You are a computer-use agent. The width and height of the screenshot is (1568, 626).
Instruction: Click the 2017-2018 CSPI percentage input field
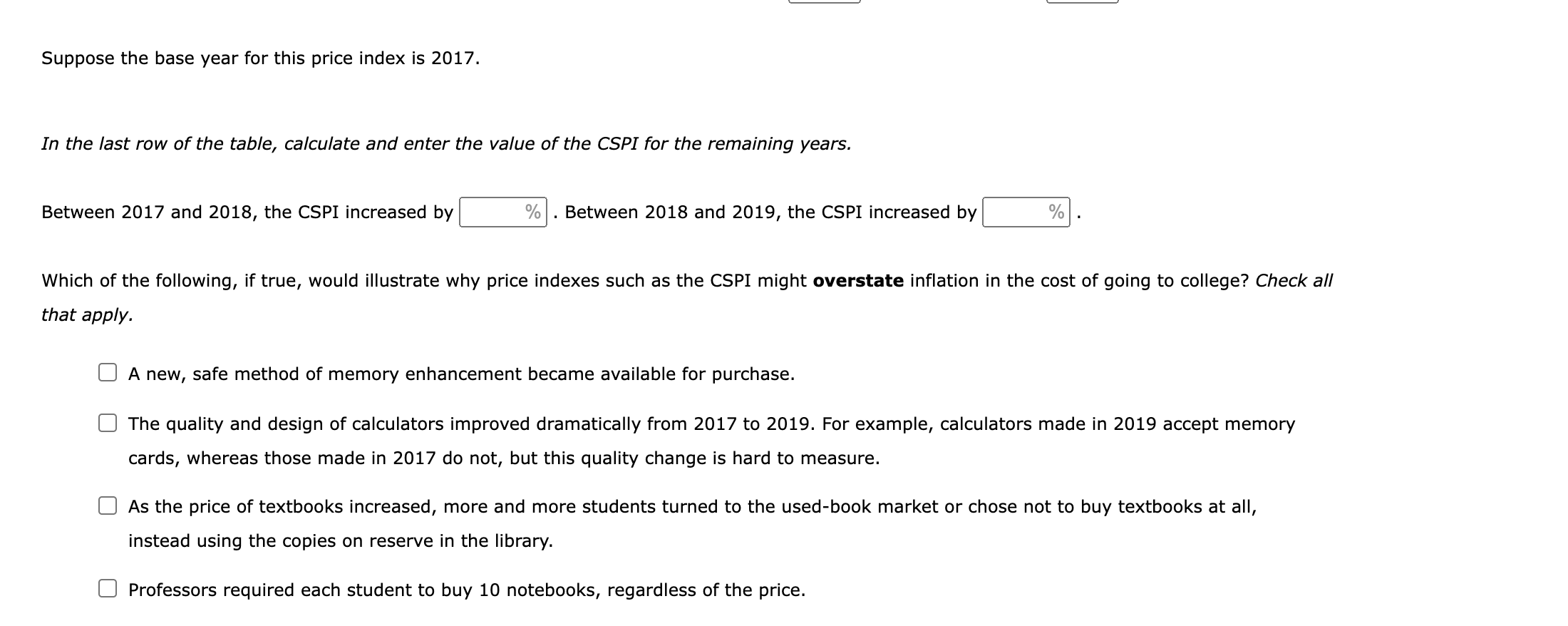point(499,211)
